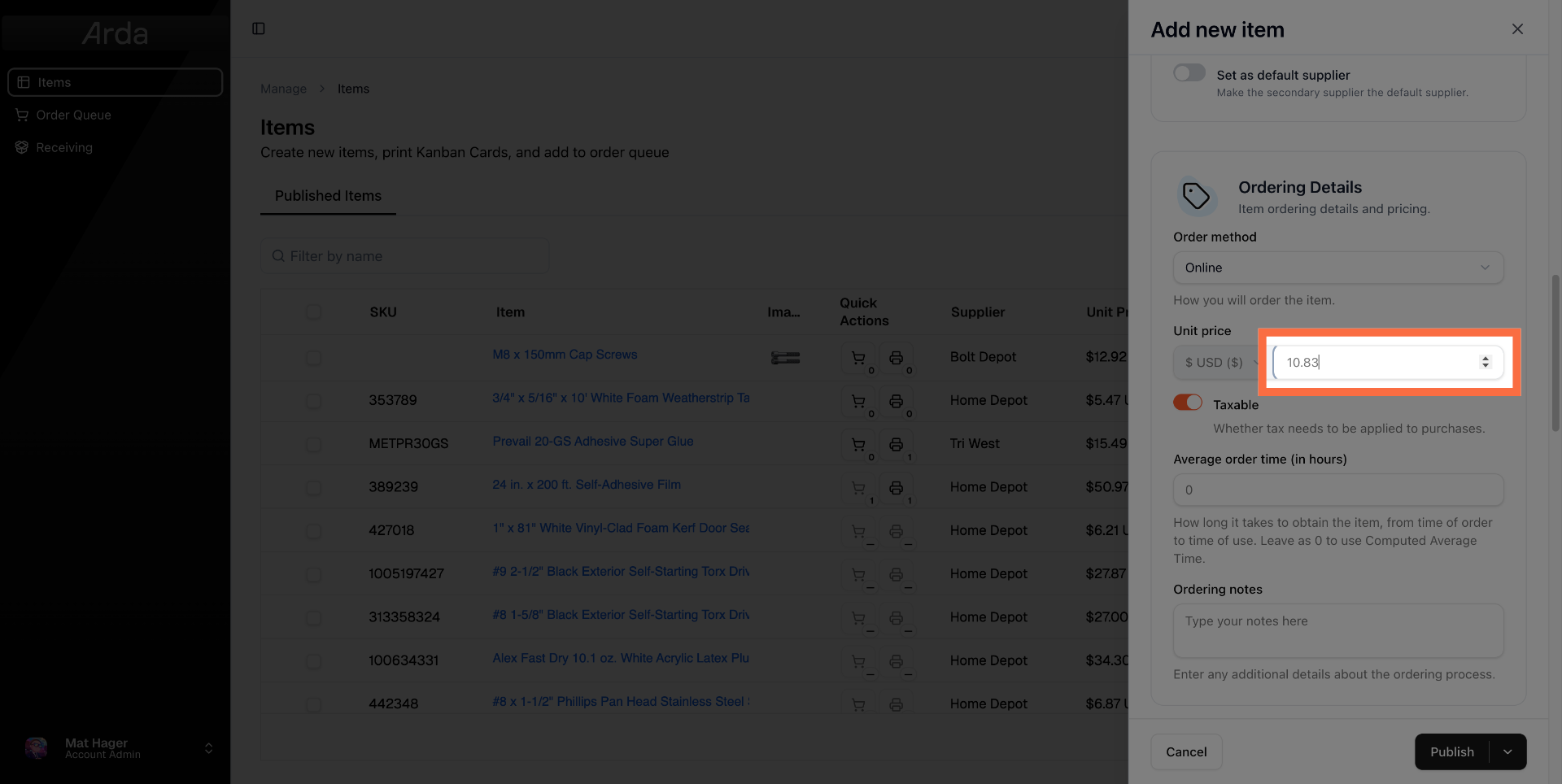
Task: Open the Prevail 20-GS Adhesive Super Glue link
Action: click(593, 442)
